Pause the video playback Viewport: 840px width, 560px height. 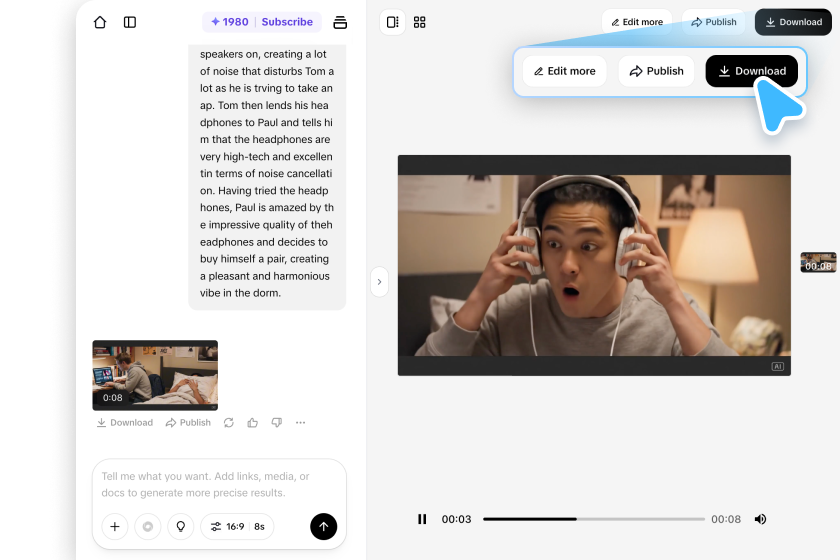coord(422,519)
